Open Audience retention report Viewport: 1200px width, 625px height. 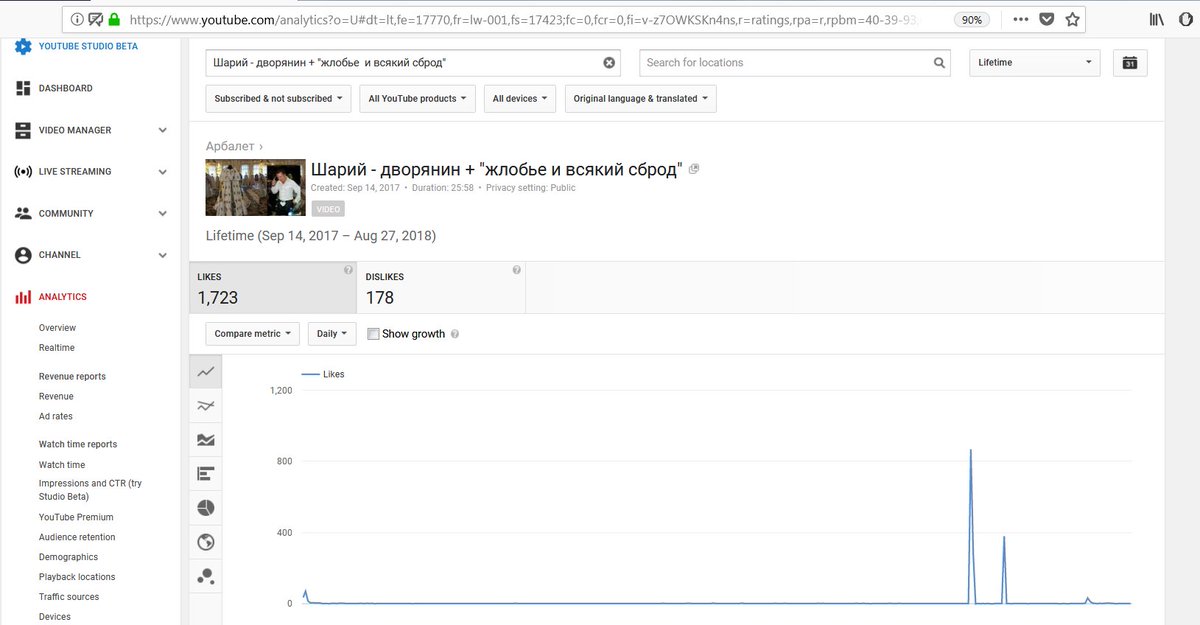click(x=77, y=537)
